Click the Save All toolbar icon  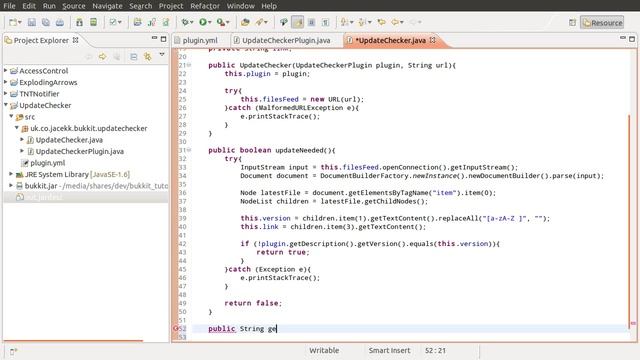(x=46, y=22)
